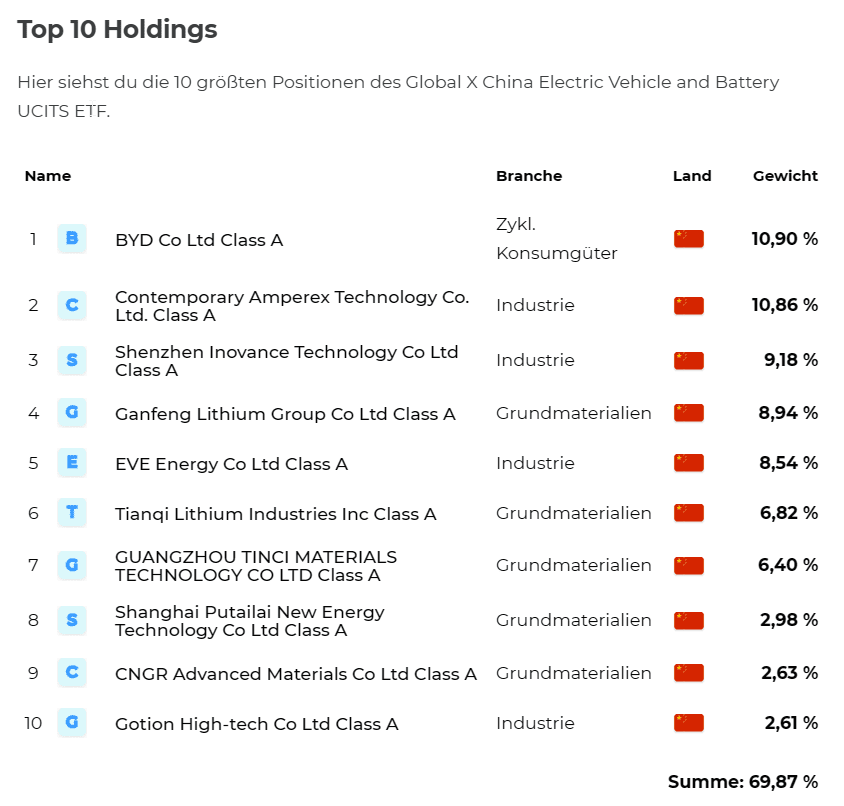Click the Summe 69,87 % total
This screenshot has height=806, width=844.
743,781
